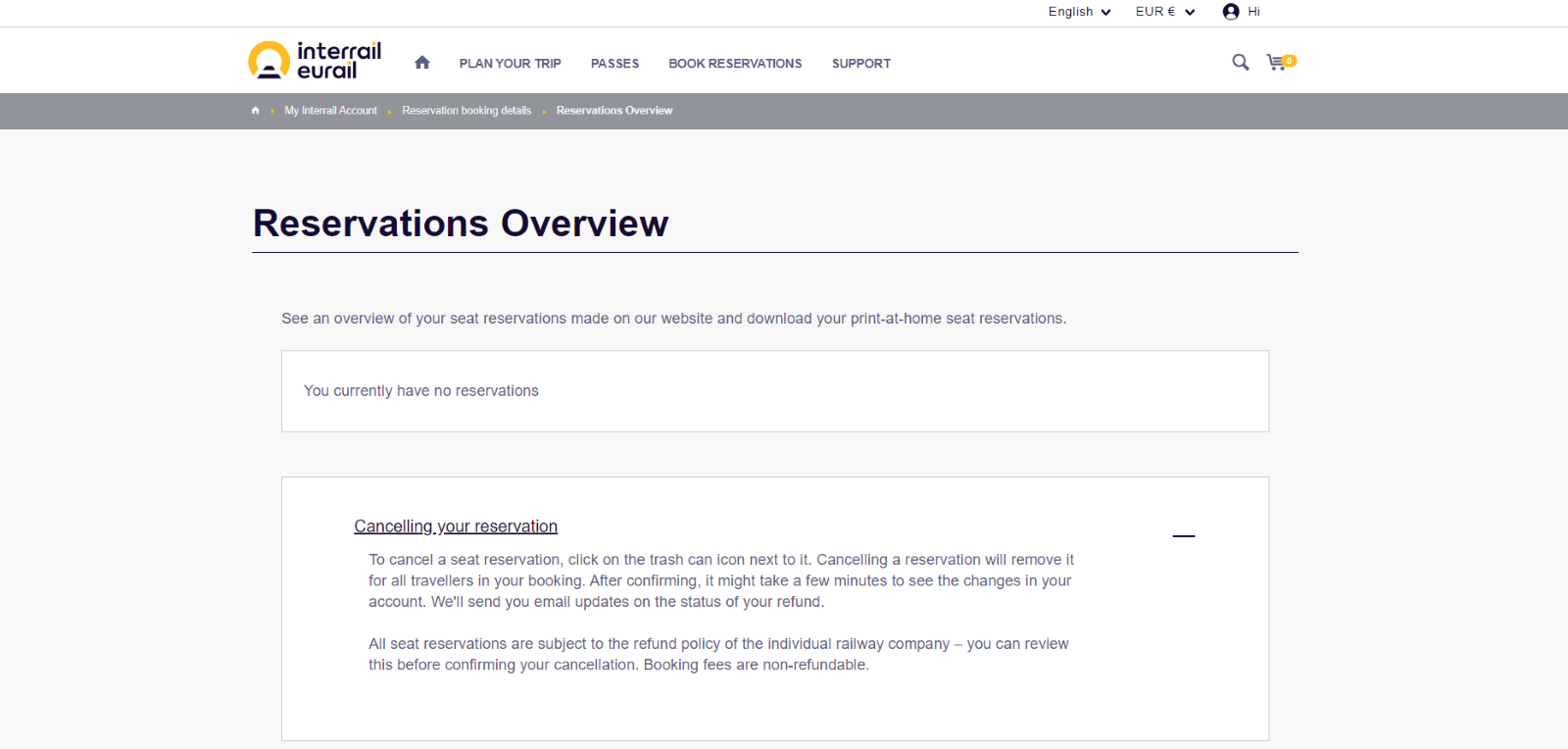The image size is (1568, 749).
Task: Open the shopping cart icon
Action: pyautogui.click(x=1275, y=63)
